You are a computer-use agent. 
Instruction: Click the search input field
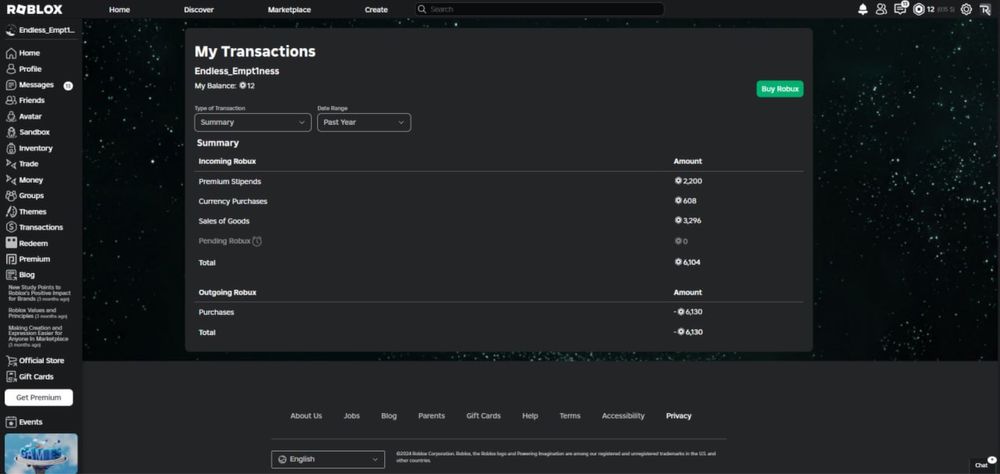[540, 9]
